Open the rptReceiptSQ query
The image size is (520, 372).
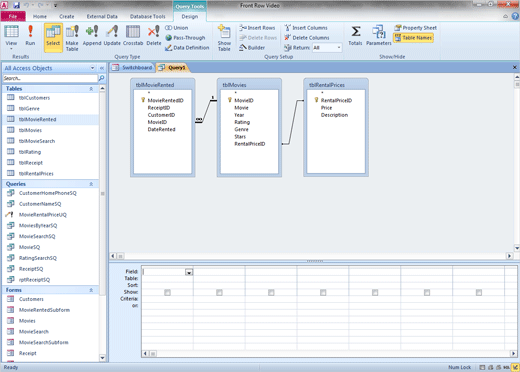[34, 280]
